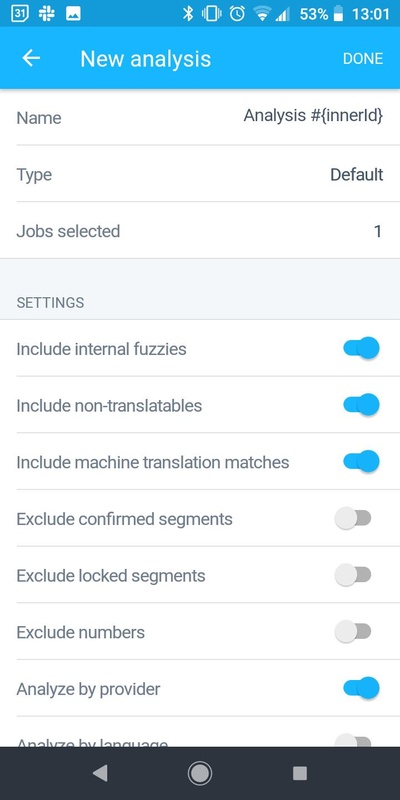The image size is (400, 800).
Task: Toggle Include machine translation matches
Action: tap(361, 462)
